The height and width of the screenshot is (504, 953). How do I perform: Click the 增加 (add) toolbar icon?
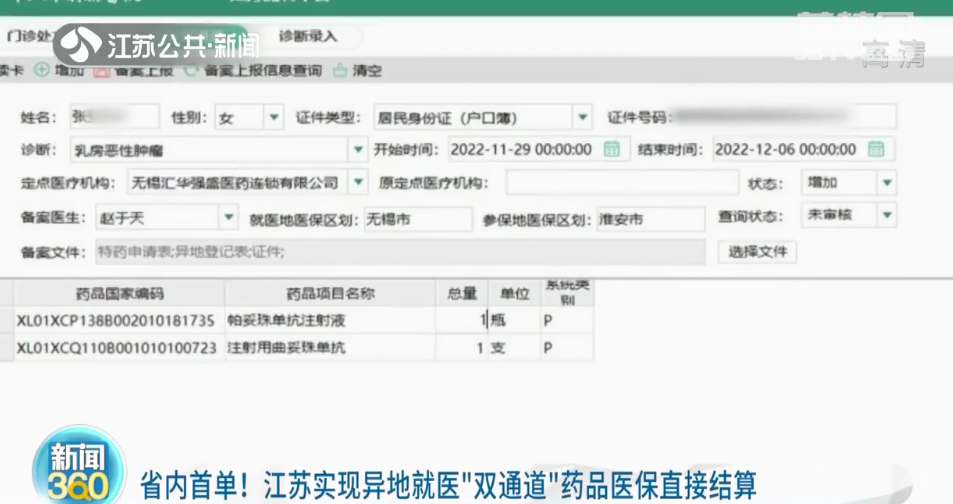coord(42,70)
